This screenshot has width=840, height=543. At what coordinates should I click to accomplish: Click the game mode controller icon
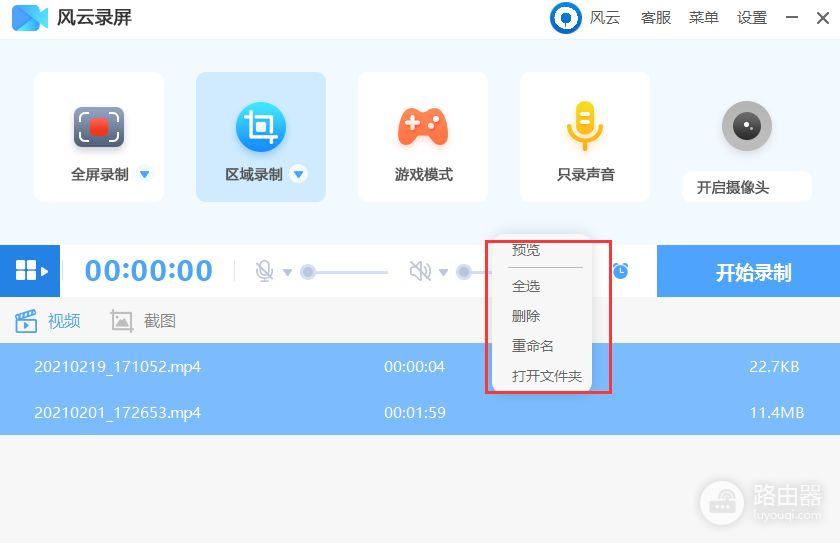click(423, 127)
